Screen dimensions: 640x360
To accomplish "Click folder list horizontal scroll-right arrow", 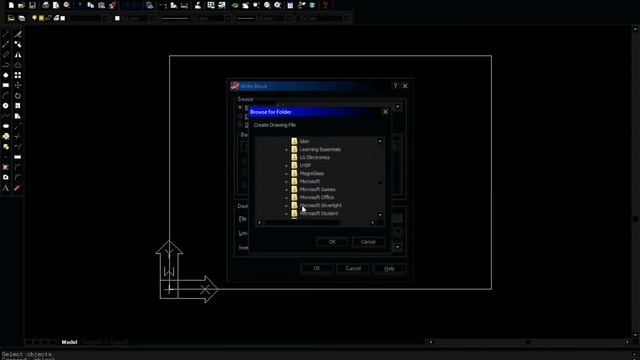I will pos(372,222).
